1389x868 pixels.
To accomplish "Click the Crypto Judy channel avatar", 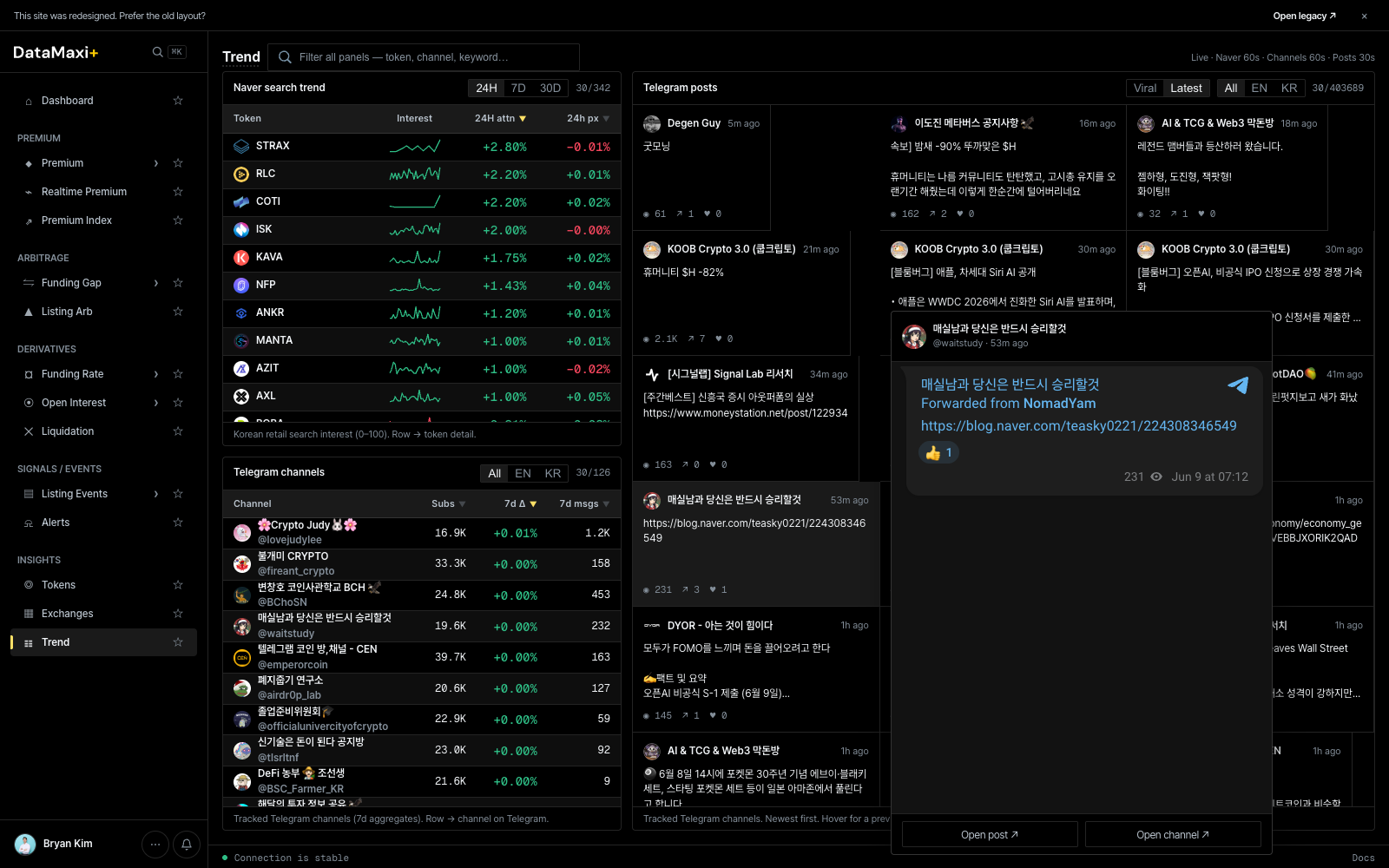I will tap(242, 533).
